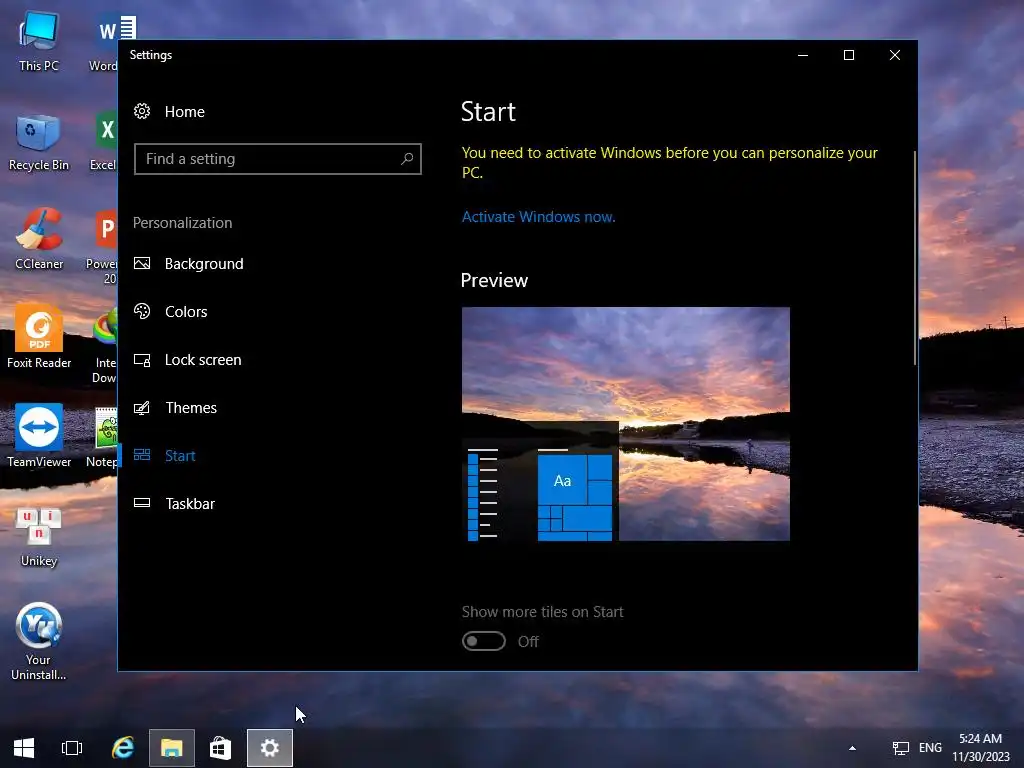Image resolution: width=1024 pixels, height=768 pixels.
Task: Click the Start preview thumbnail image
Action: point(626,424)
